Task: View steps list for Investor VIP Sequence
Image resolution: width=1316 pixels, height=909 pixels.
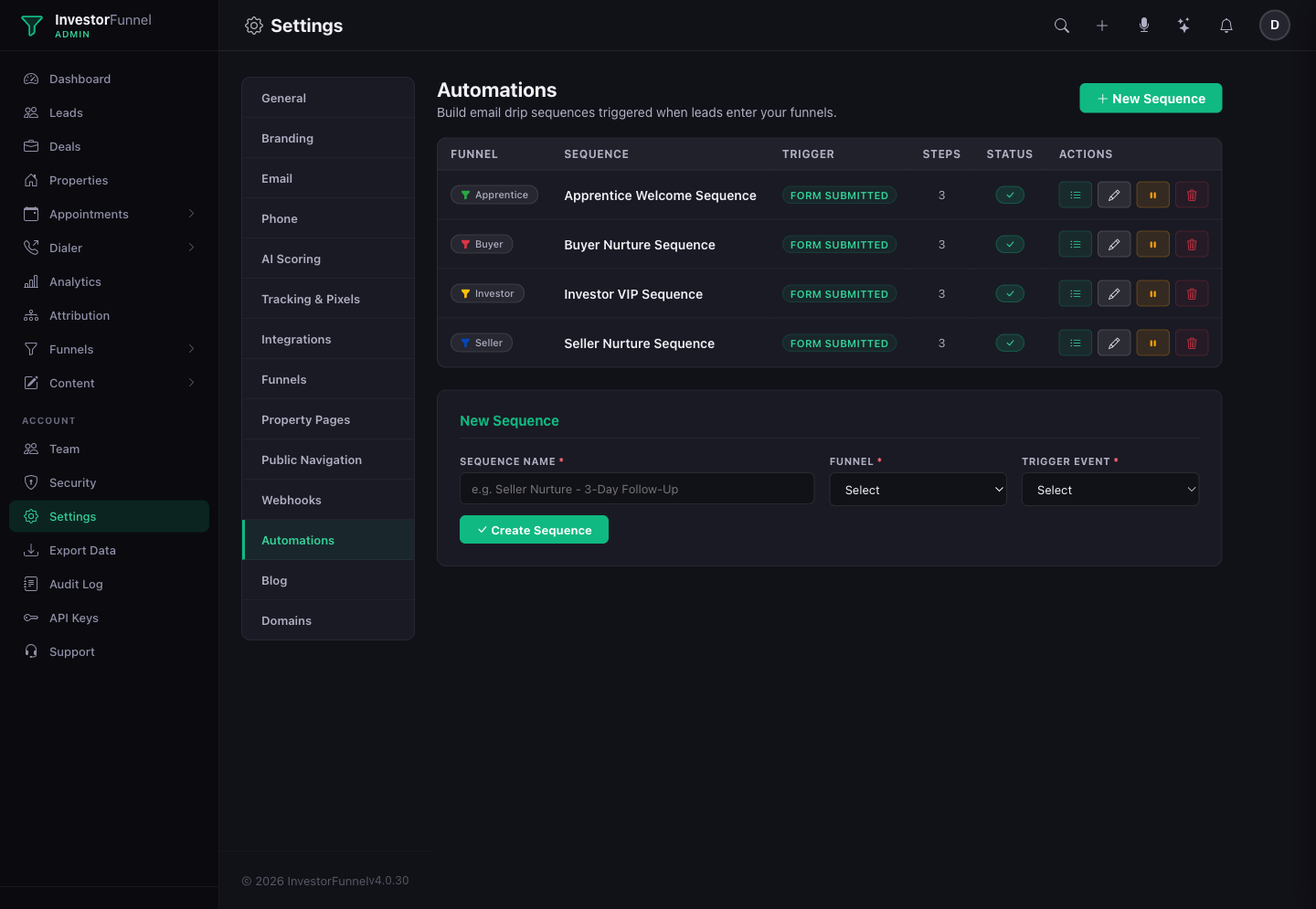Action: click(1076, 293)
